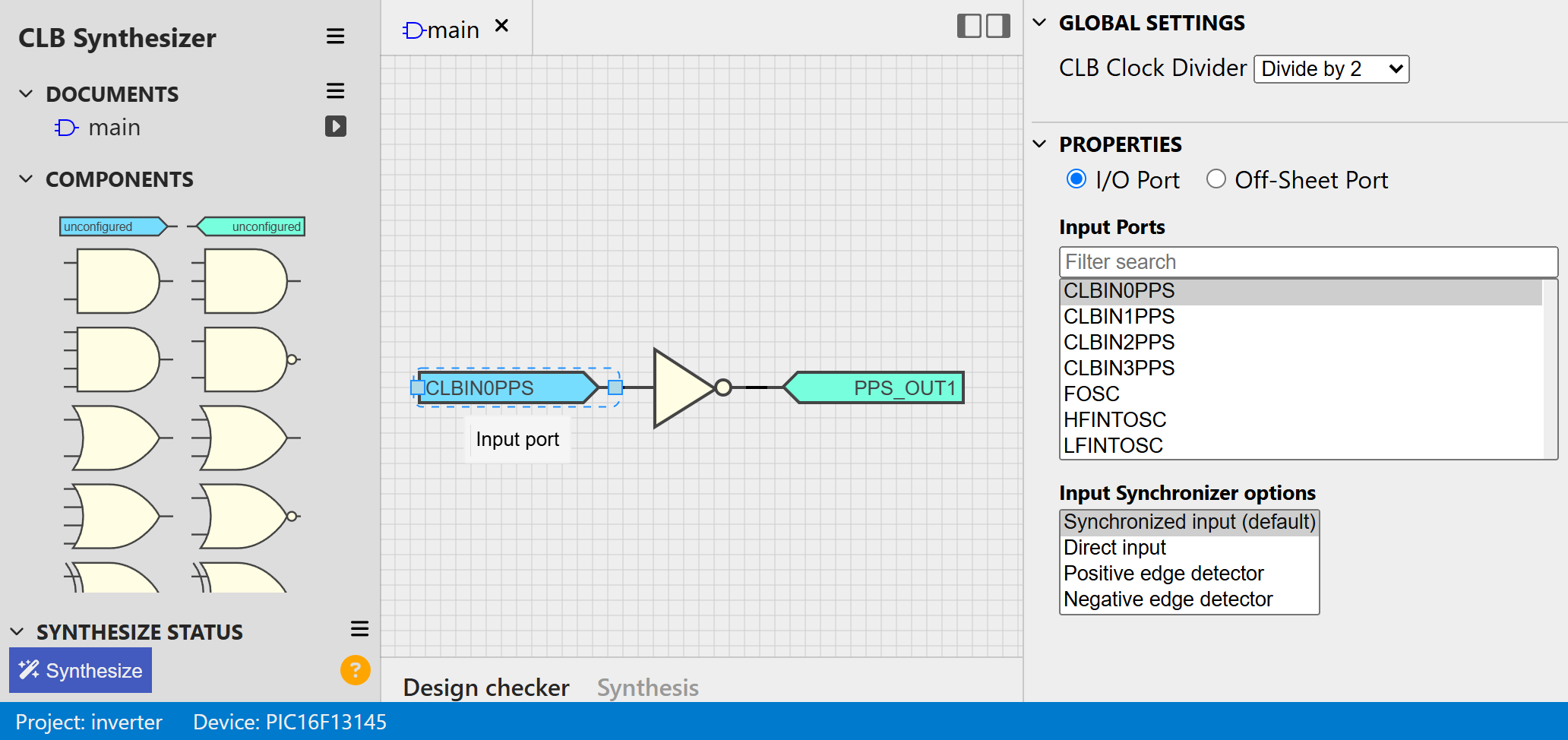Open the Design checker tab

coord(486,688)
